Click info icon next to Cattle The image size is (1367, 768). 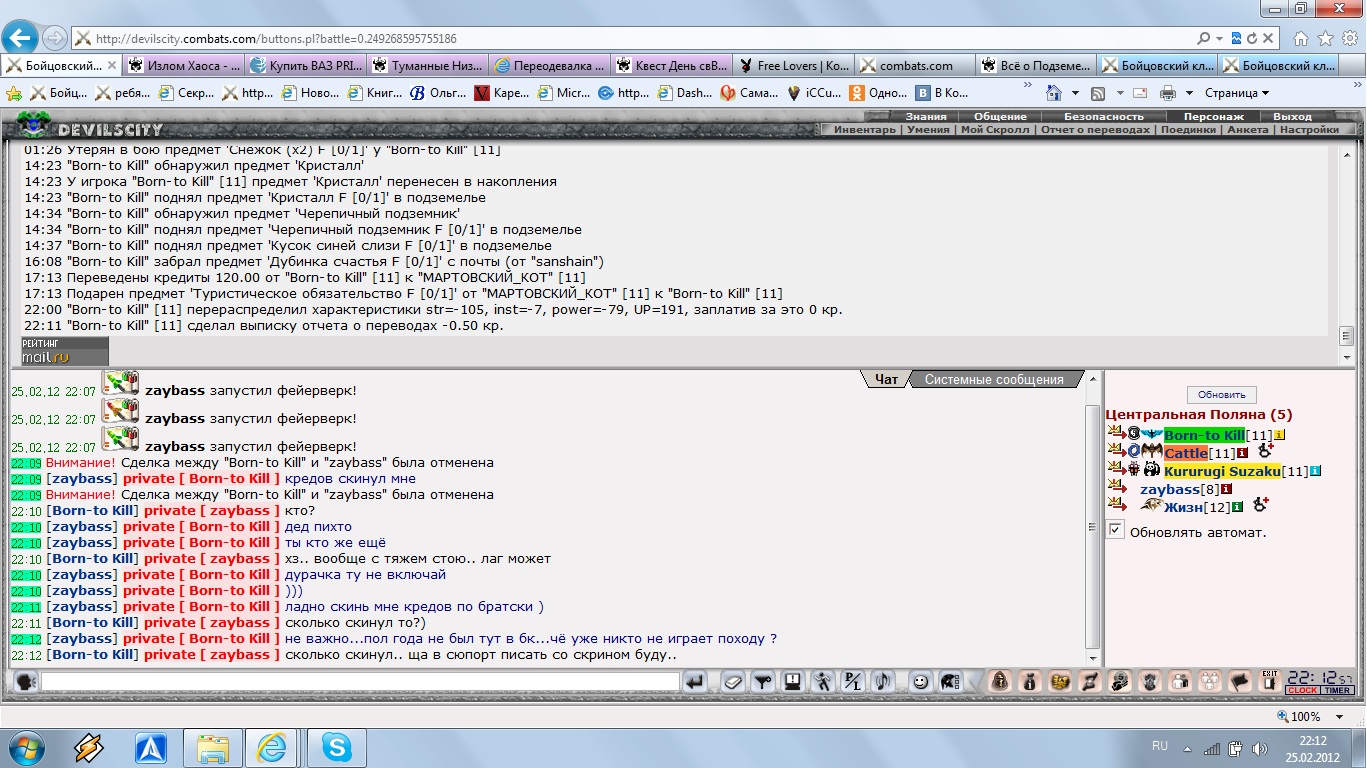pyautogui.click(x=1243, y=453)
